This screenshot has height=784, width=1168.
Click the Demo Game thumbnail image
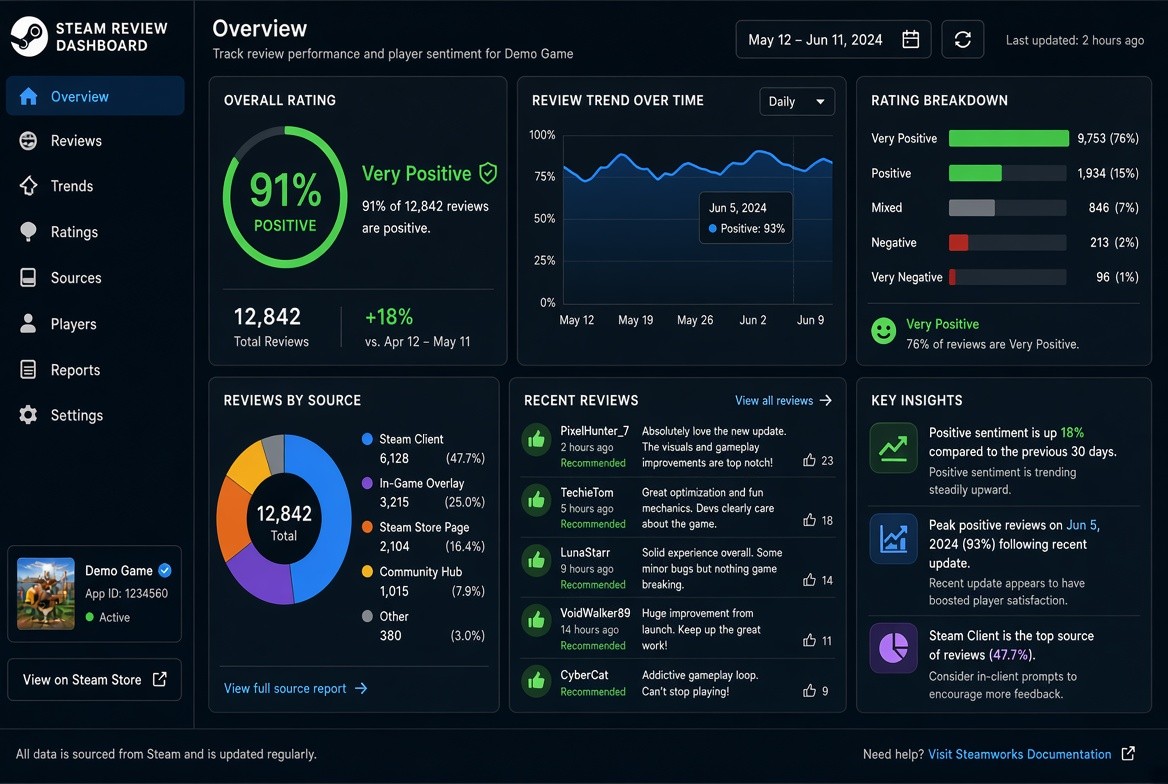45,593
